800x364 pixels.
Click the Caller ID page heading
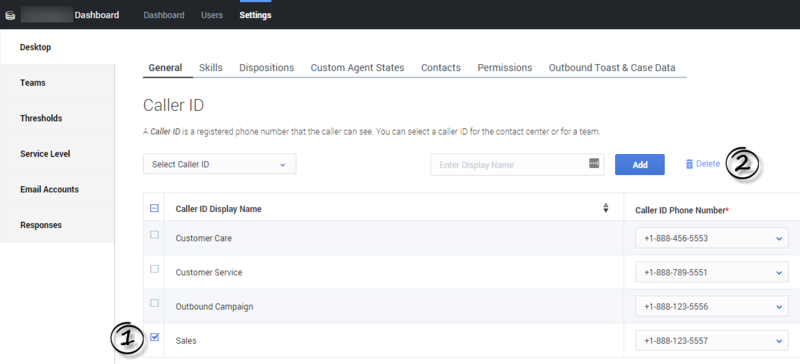click(173, 105)
